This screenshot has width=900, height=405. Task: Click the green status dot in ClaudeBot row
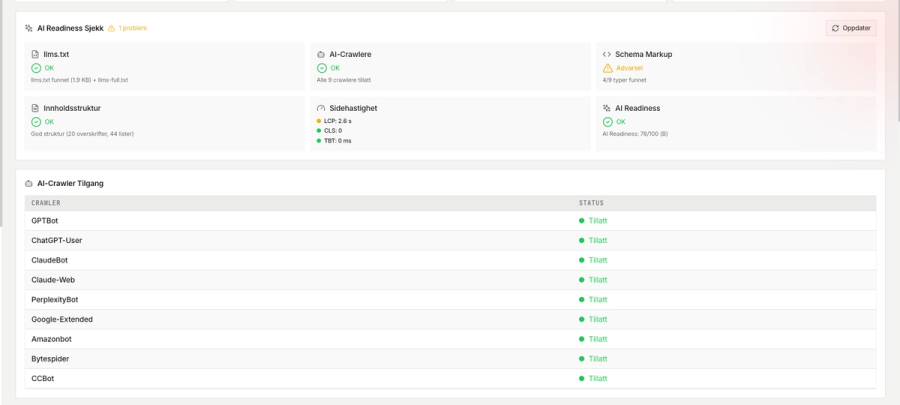point(581,260)
